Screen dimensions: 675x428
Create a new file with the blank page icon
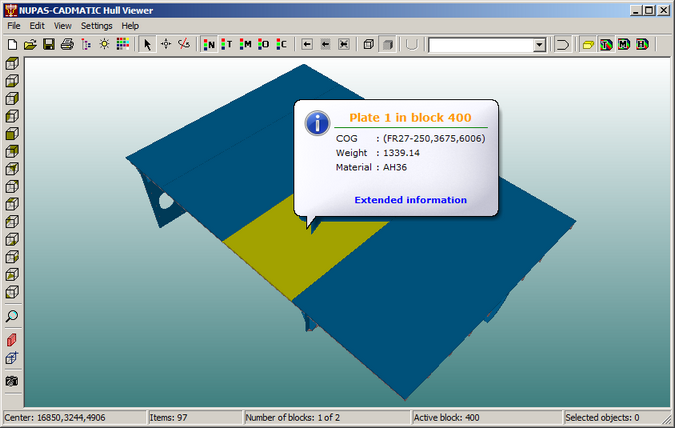(x=12, y=44)
